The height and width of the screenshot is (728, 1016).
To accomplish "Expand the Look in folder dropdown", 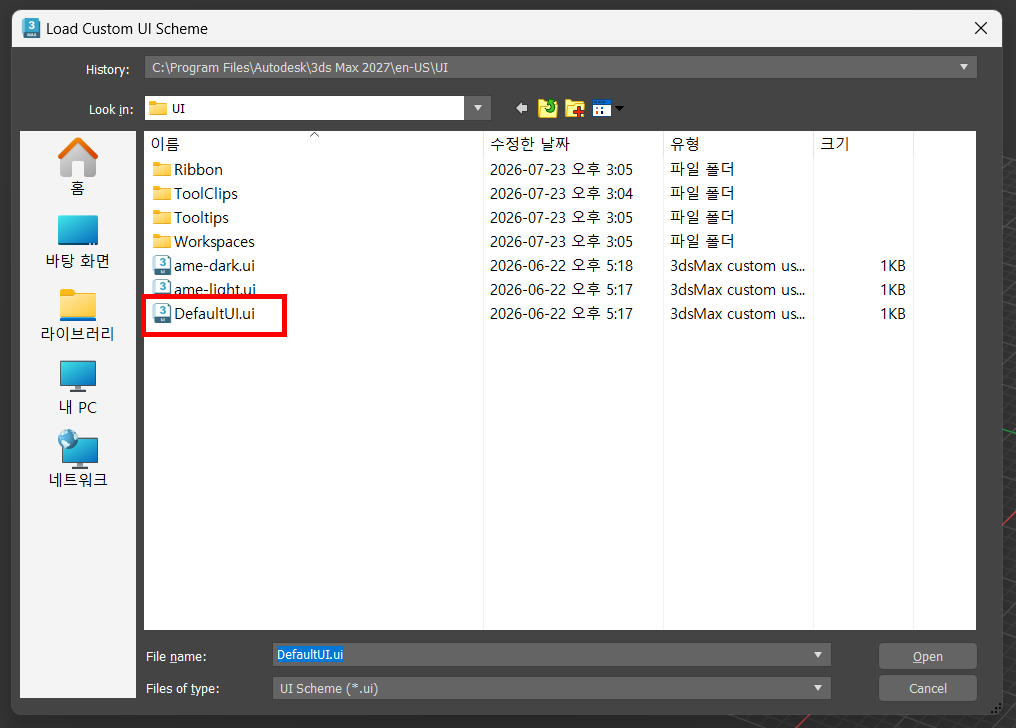I will pos(478,108).
